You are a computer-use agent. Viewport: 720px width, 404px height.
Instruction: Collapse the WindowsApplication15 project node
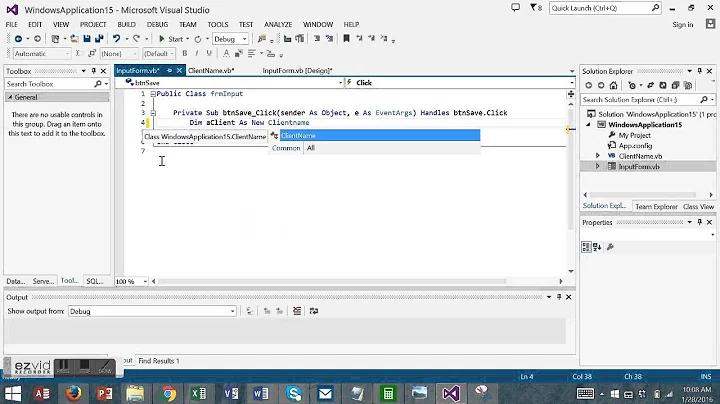pyautogui.click(x=588, y=124)
